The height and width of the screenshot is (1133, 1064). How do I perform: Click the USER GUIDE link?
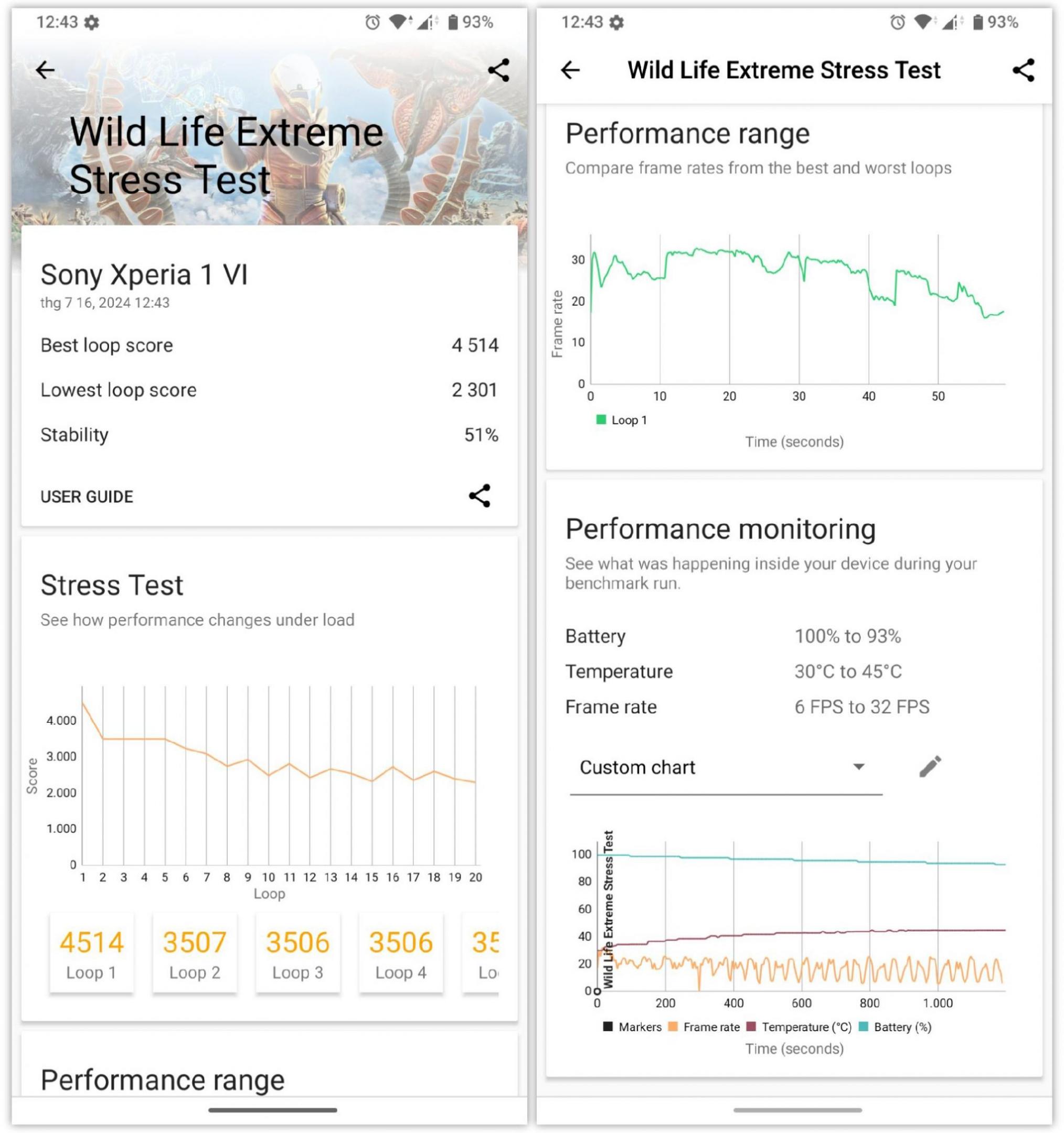87,496
